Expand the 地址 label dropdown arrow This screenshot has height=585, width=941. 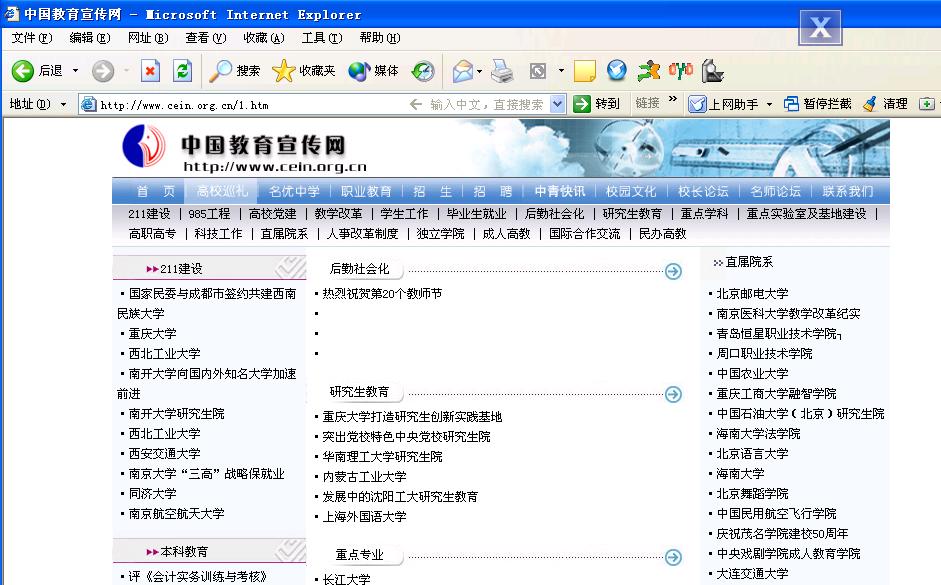(64, 104)
